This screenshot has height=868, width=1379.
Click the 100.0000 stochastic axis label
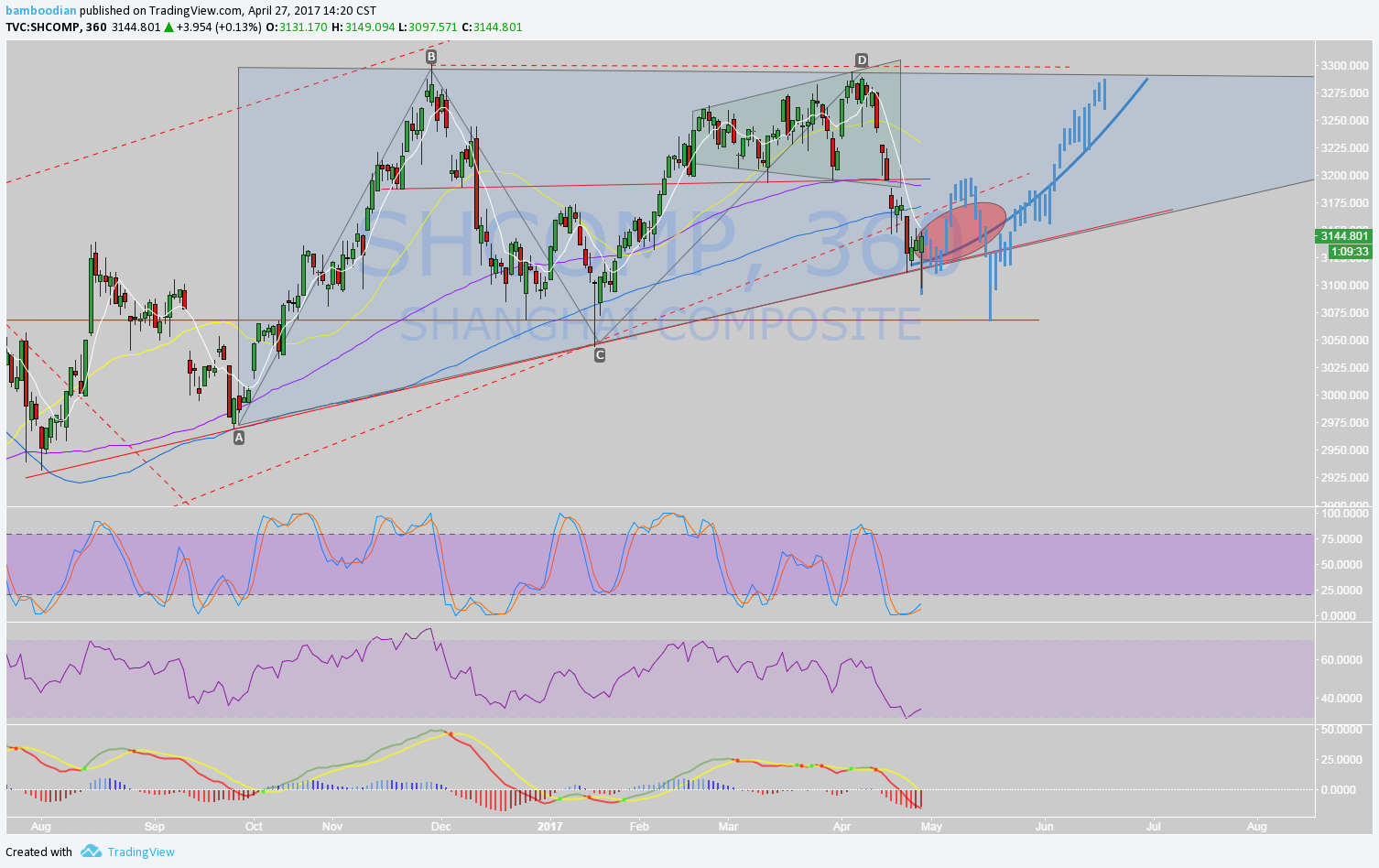[1344, 514]
